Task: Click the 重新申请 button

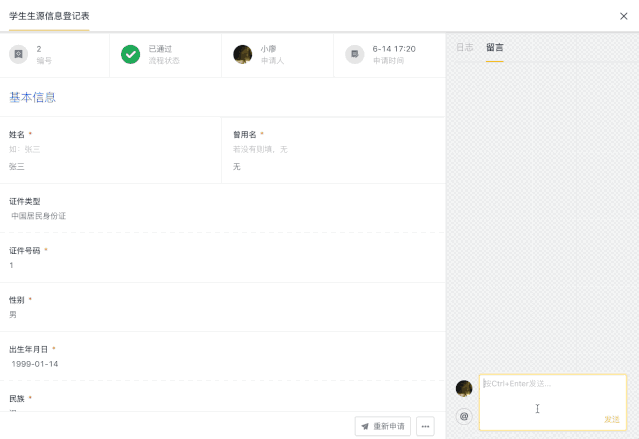Action: click(x=383, y=426)
